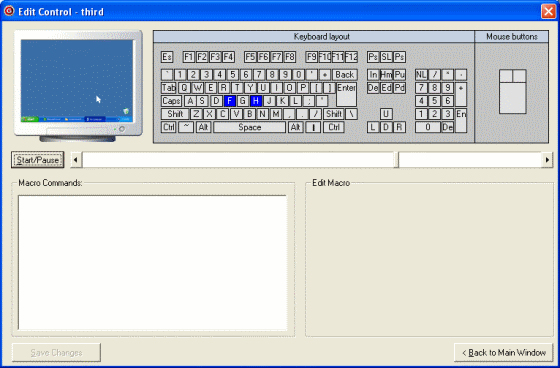Image resolution: width=560 pixels, height=368 pixels.
Task: Click the main Enter key beside the bracket keys
Action: point(346,95)
